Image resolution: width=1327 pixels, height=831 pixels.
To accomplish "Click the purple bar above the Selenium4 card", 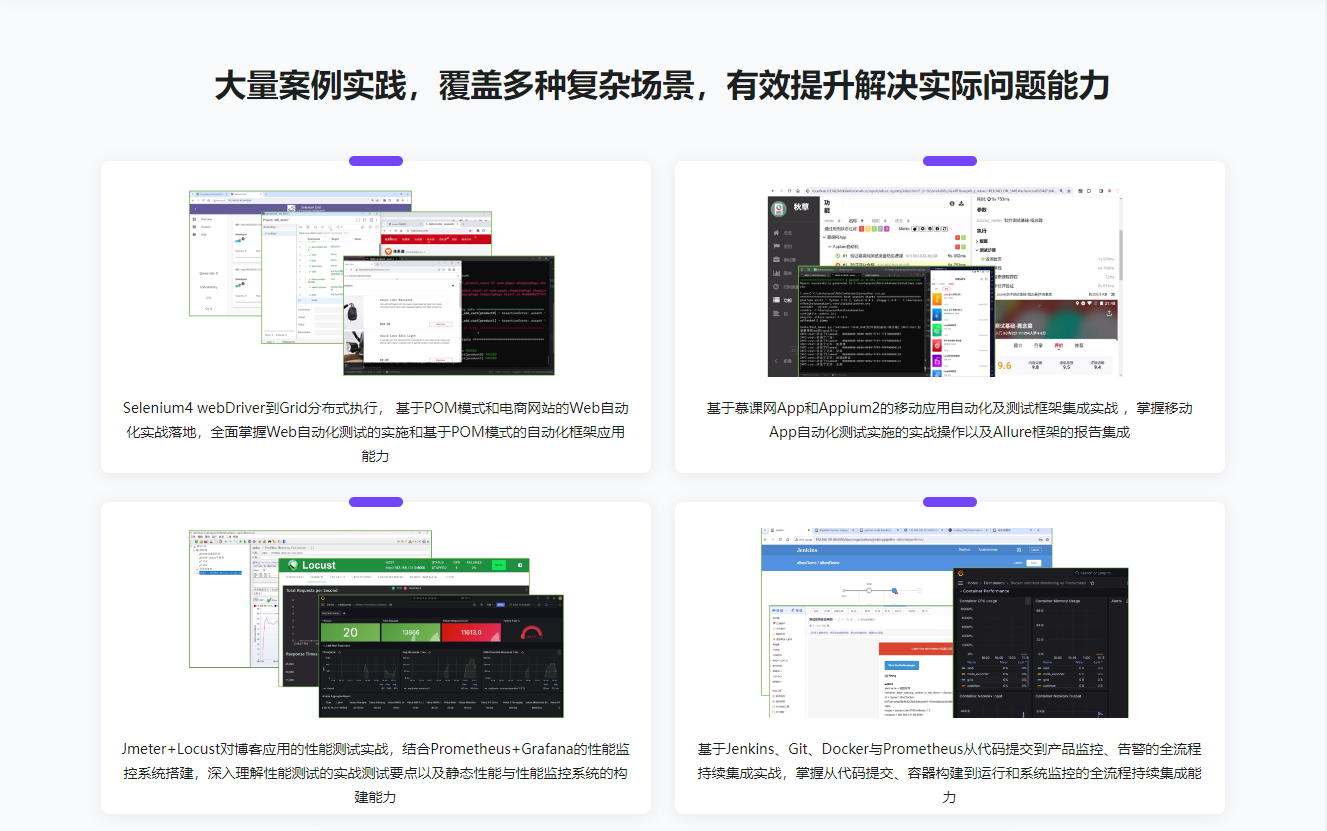I will tap(375, 161).
